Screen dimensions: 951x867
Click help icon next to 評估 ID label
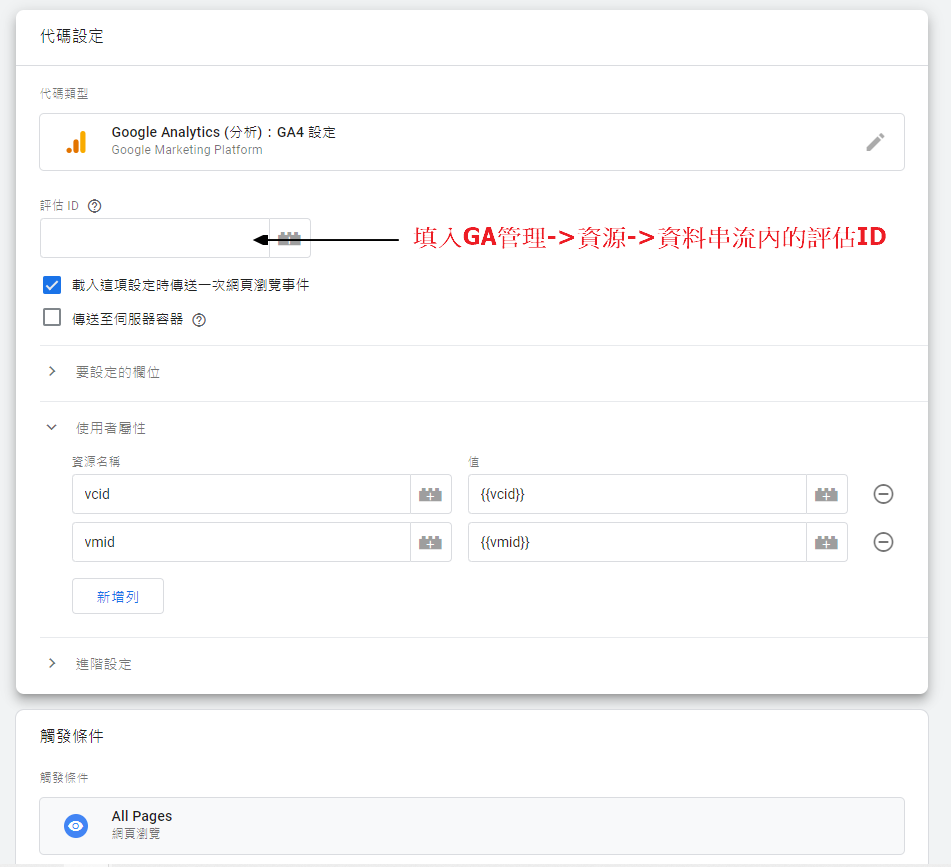95,206
